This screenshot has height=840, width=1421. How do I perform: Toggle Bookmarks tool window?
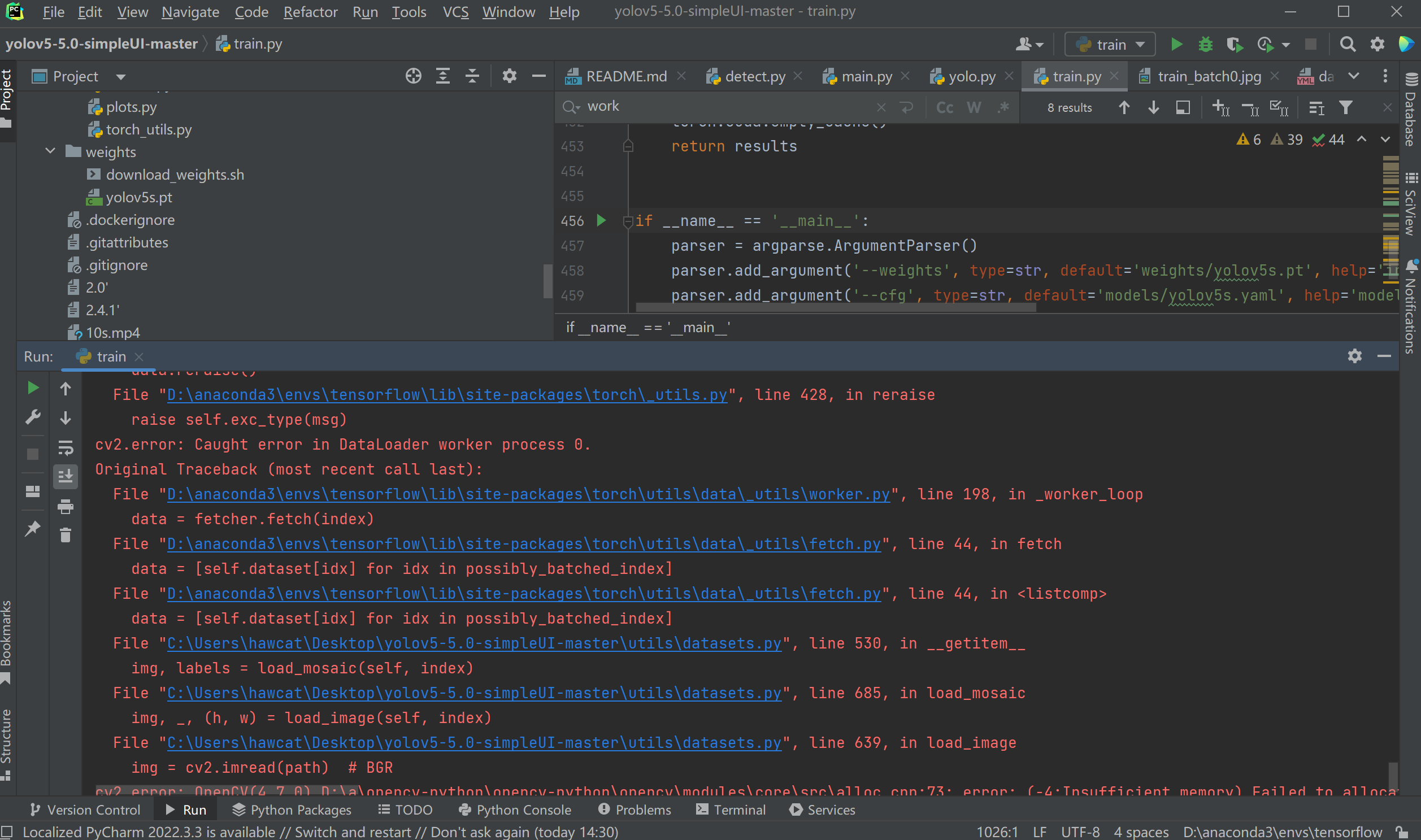click(x=7, y=641)
